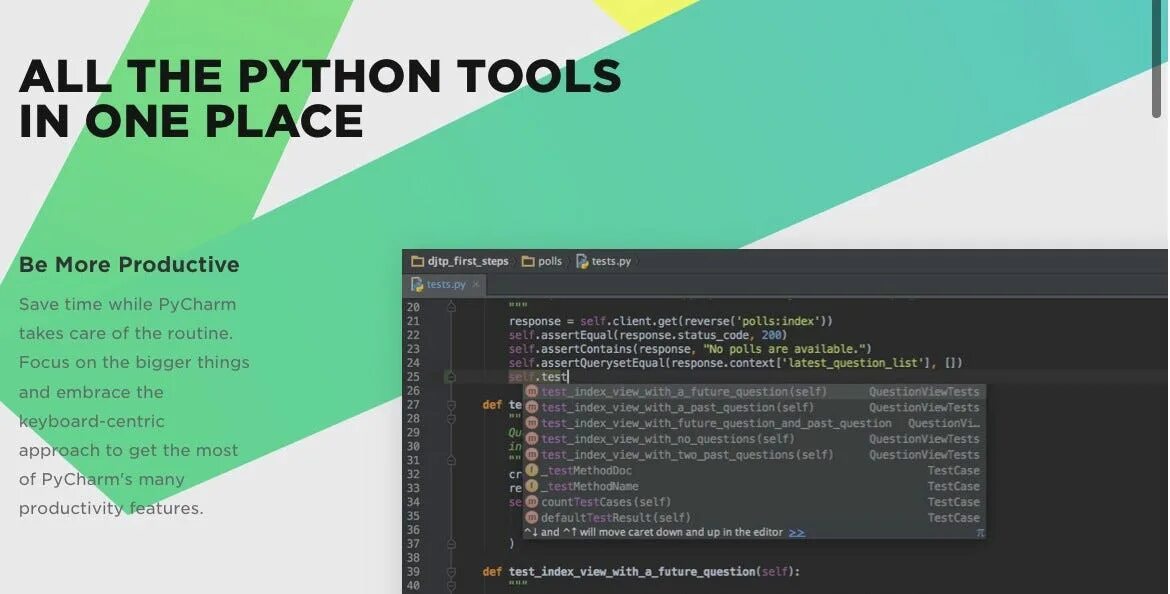Click def test_index_view_with_a_future_question on line 39
1170x594 pixels.
point(641,572)
